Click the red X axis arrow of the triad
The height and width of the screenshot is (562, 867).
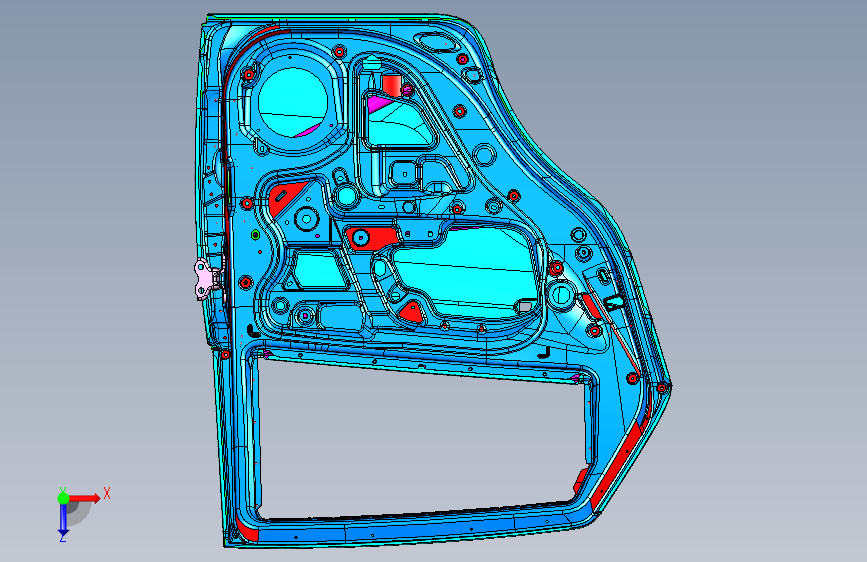84,498
